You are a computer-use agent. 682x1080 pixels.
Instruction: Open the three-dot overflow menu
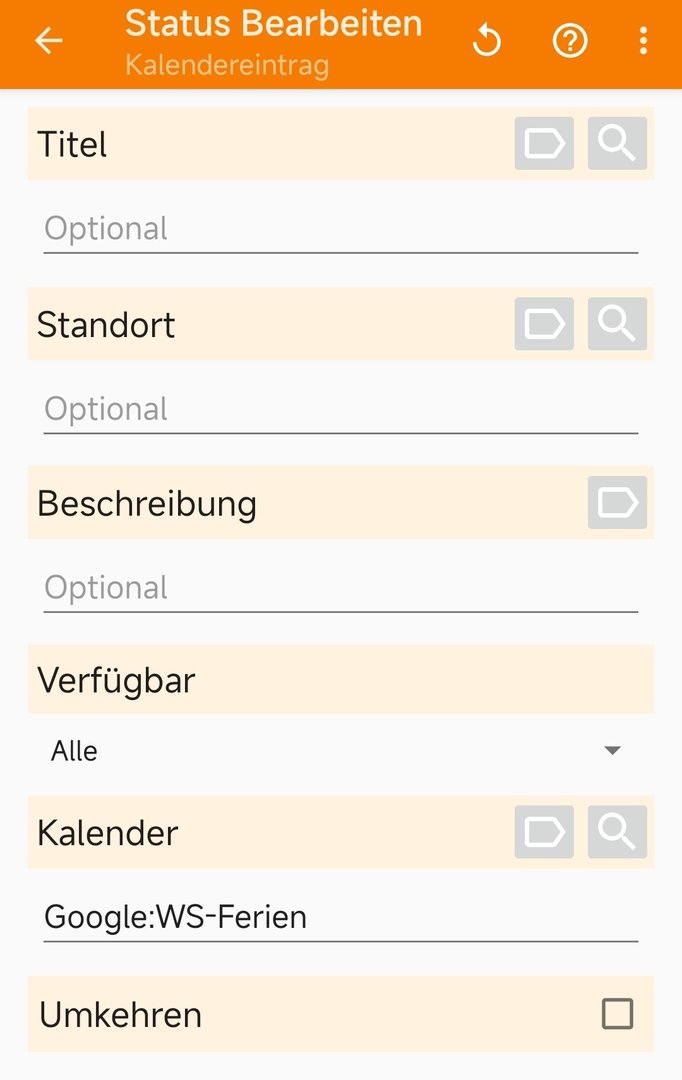[x=643, y=41]
